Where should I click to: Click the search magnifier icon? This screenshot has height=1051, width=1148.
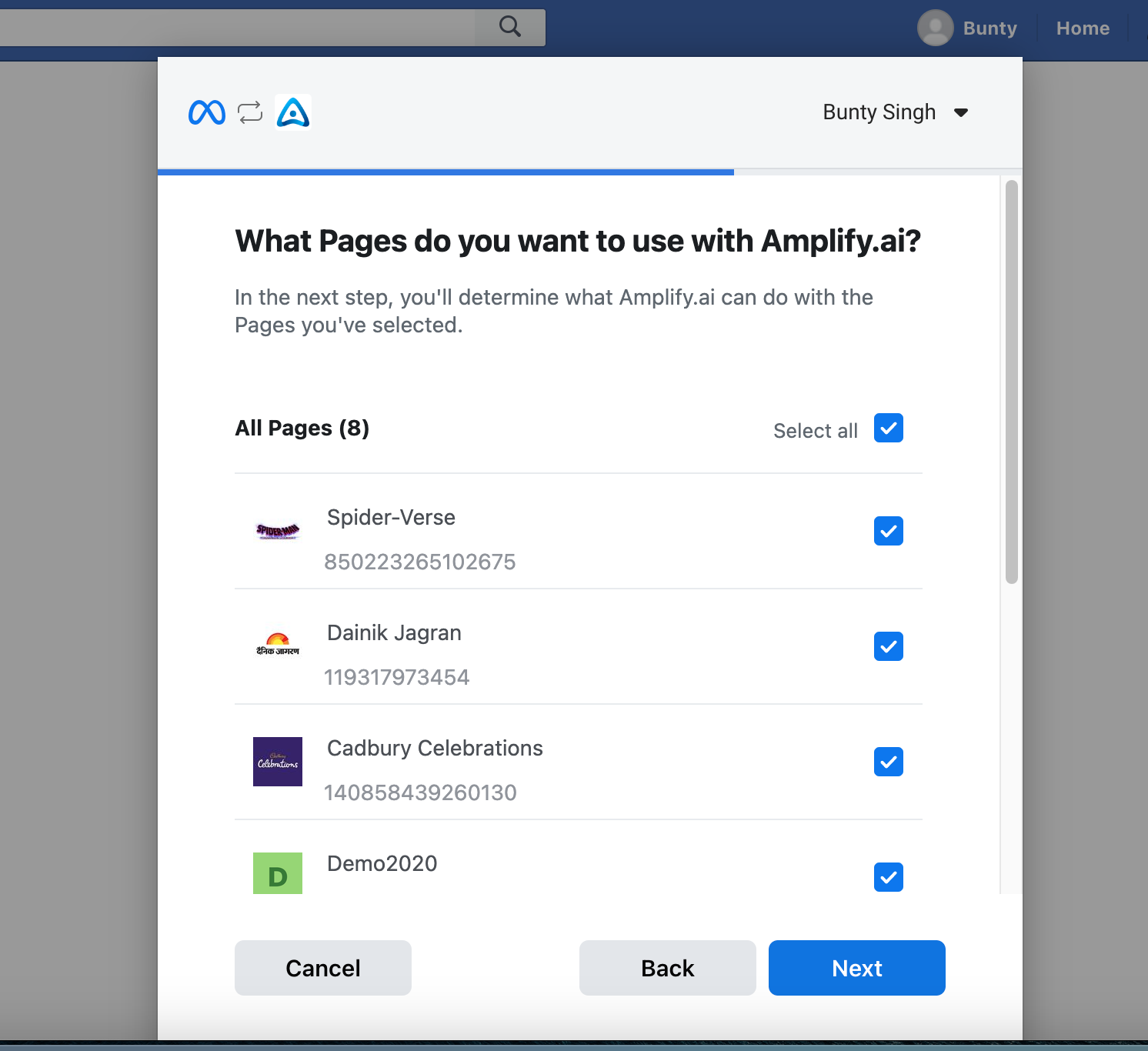click(510, 27)
